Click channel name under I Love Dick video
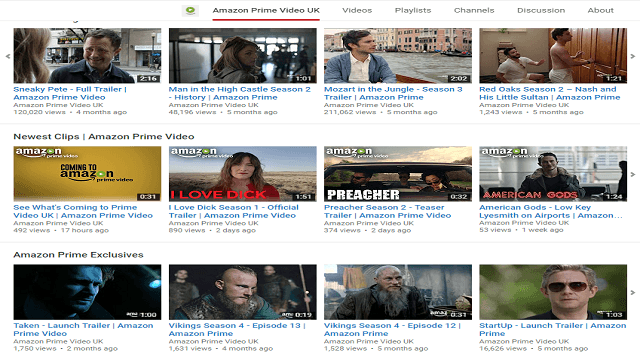Viewport: 640px width, 360px height. point(213,223)
